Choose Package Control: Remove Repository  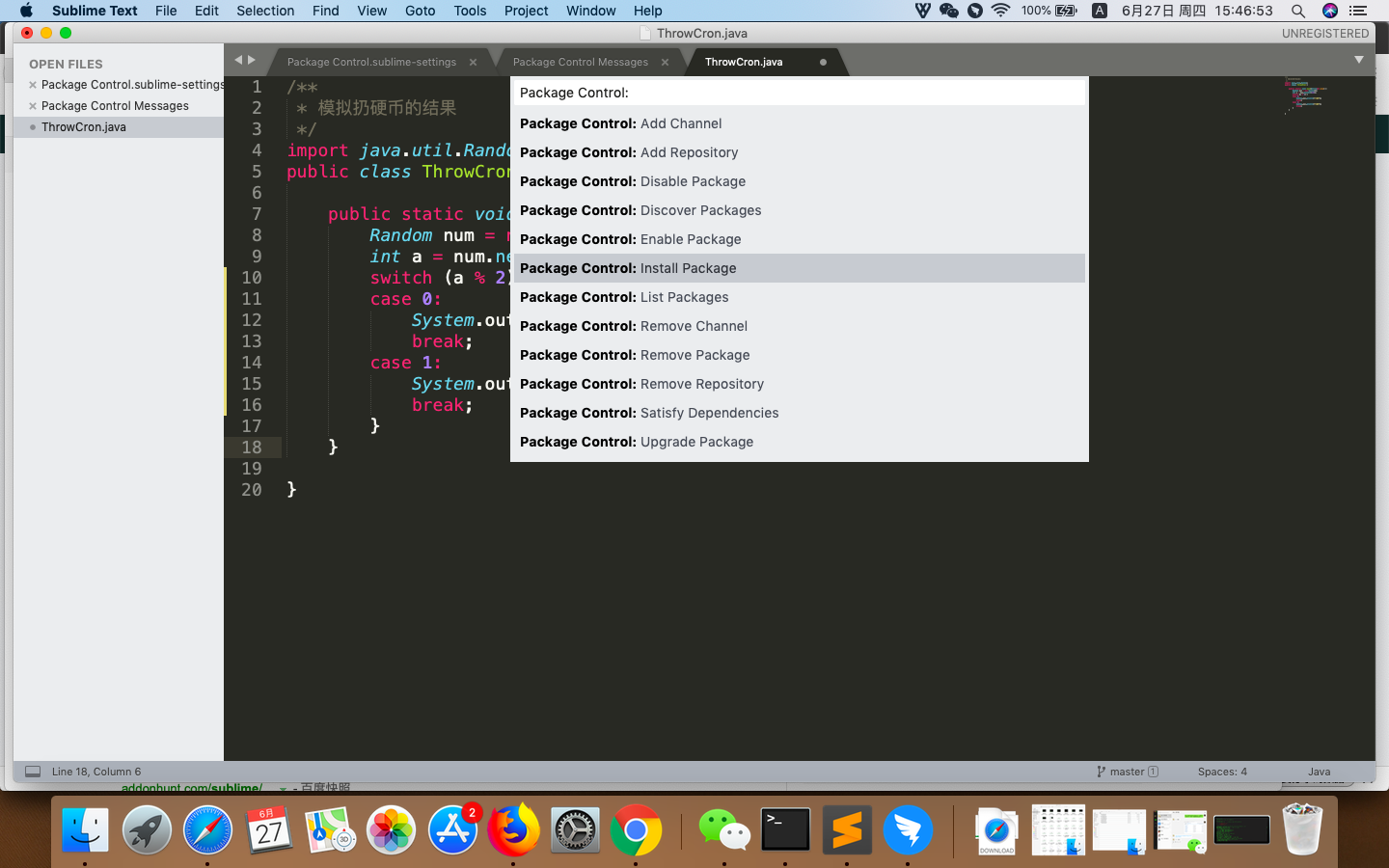point(800,384)
